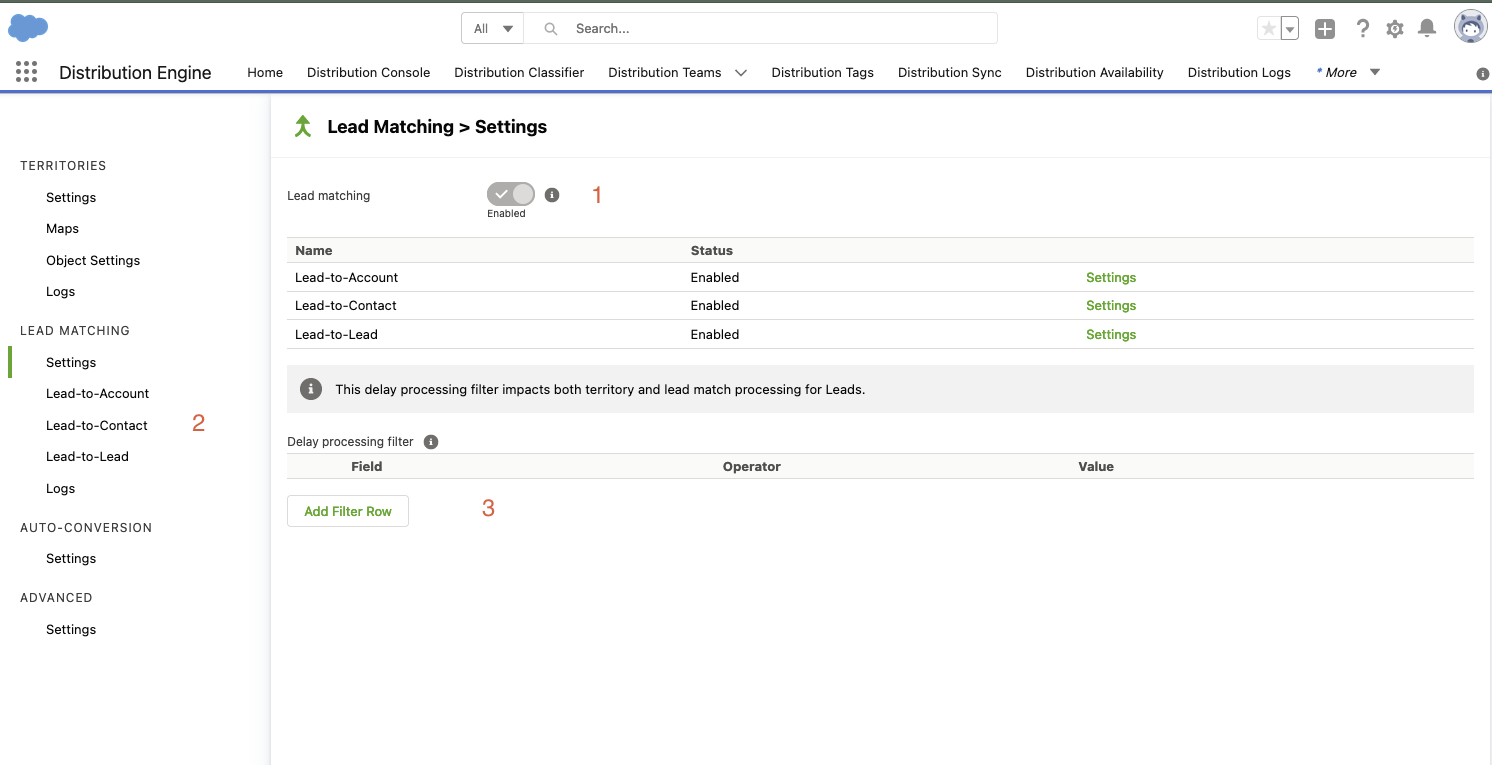1492x765 pixels.
Task: Select Lead Matching Settings in sidebar
Action: 71,362
